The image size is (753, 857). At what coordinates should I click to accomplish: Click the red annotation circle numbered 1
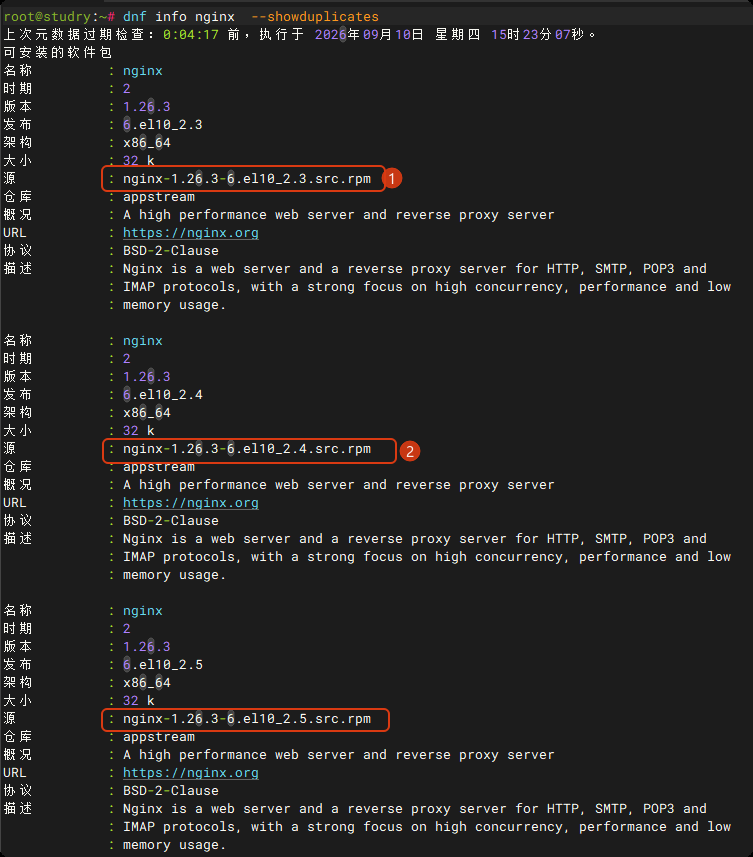point(392,179)
